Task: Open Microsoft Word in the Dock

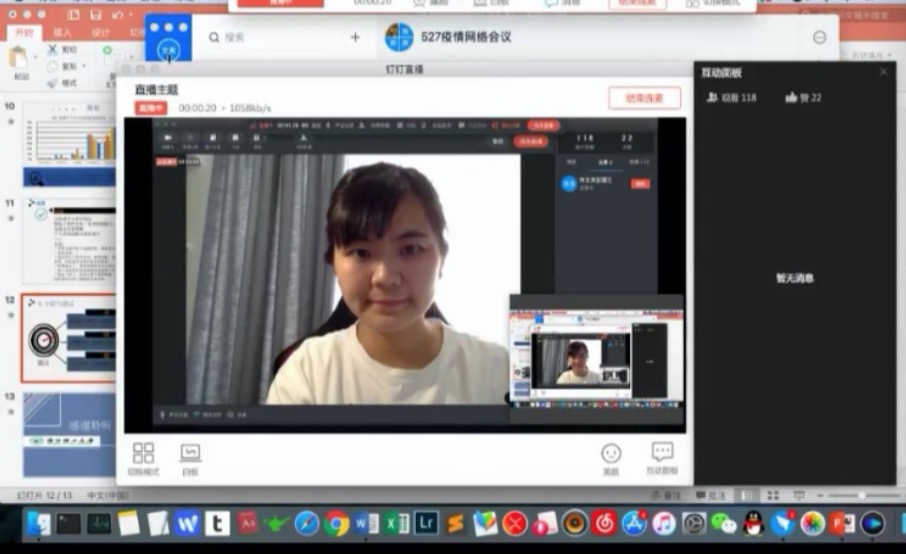Action: (x=366, y=524)
